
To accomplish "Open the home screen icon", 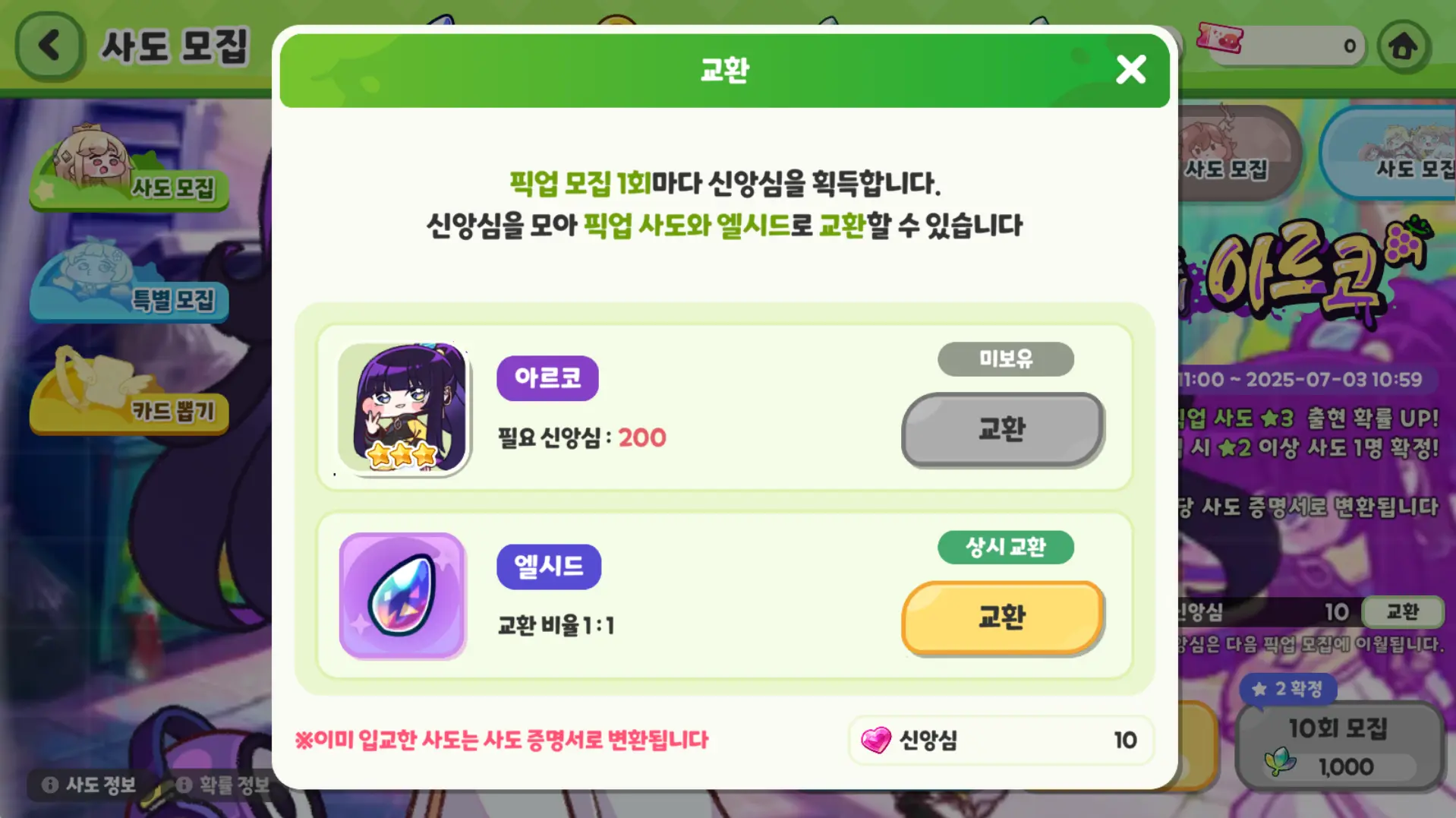I will tap(1403, 46).
